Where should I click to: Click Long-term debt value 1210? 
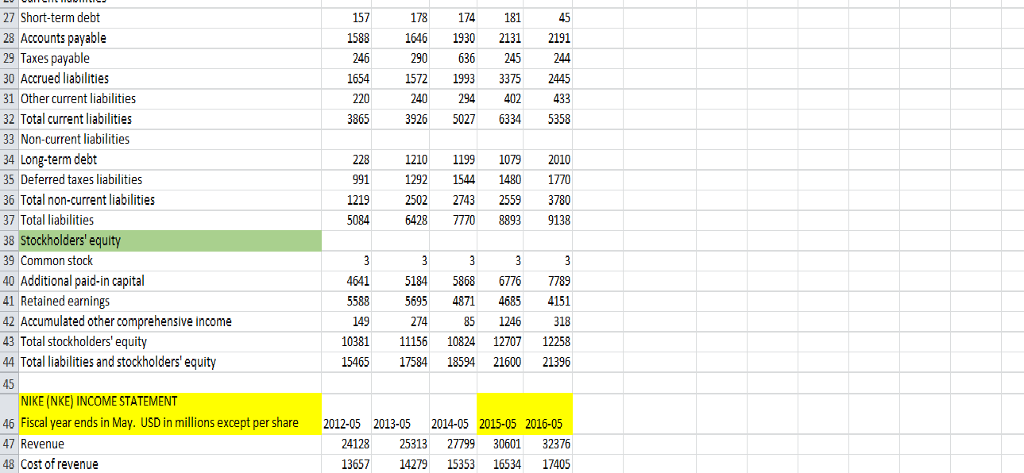click(x=400, y=159)
